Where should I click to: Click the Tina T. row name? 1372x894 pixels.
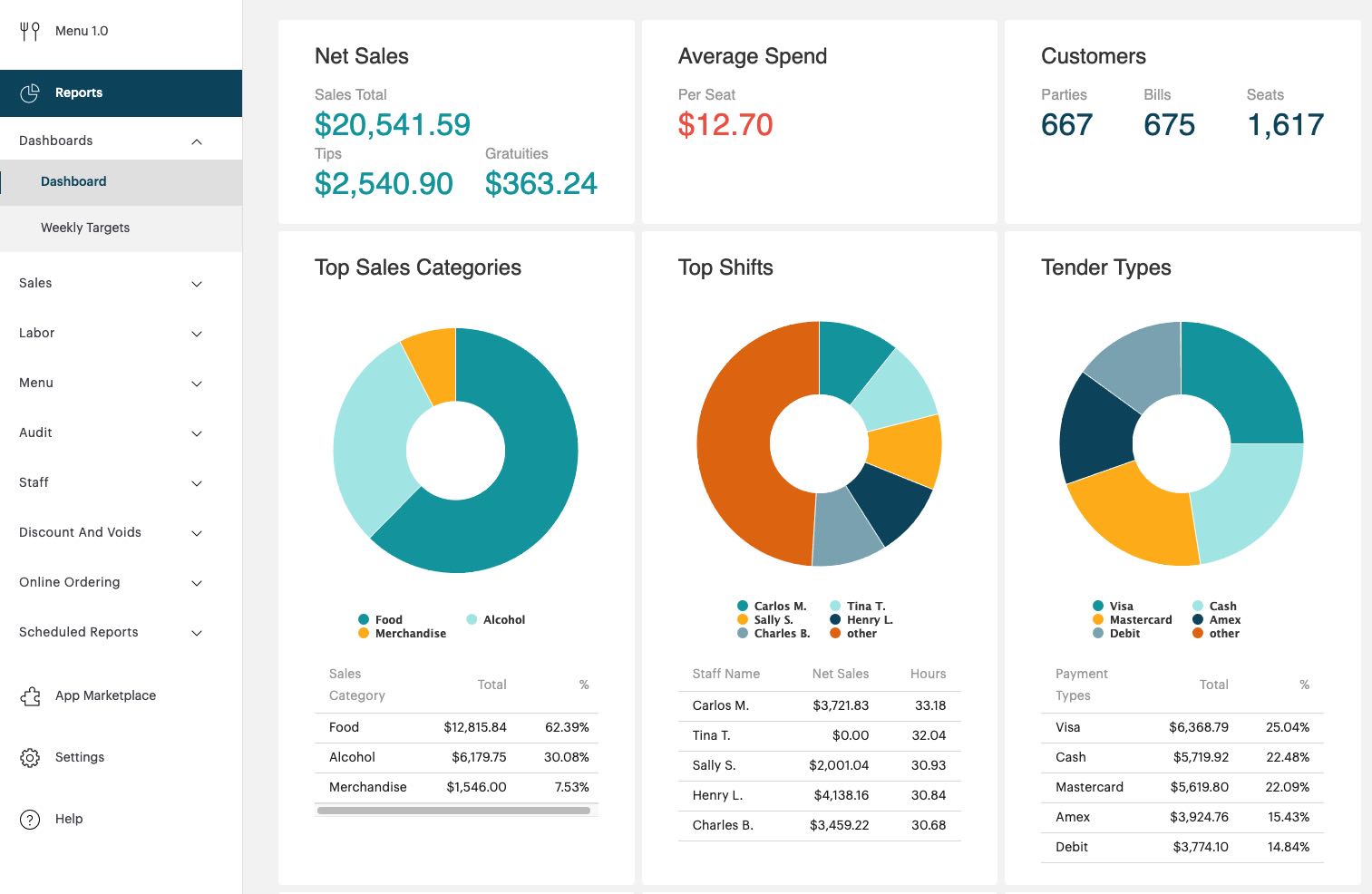pyautogui.click(x=711, y=735)
